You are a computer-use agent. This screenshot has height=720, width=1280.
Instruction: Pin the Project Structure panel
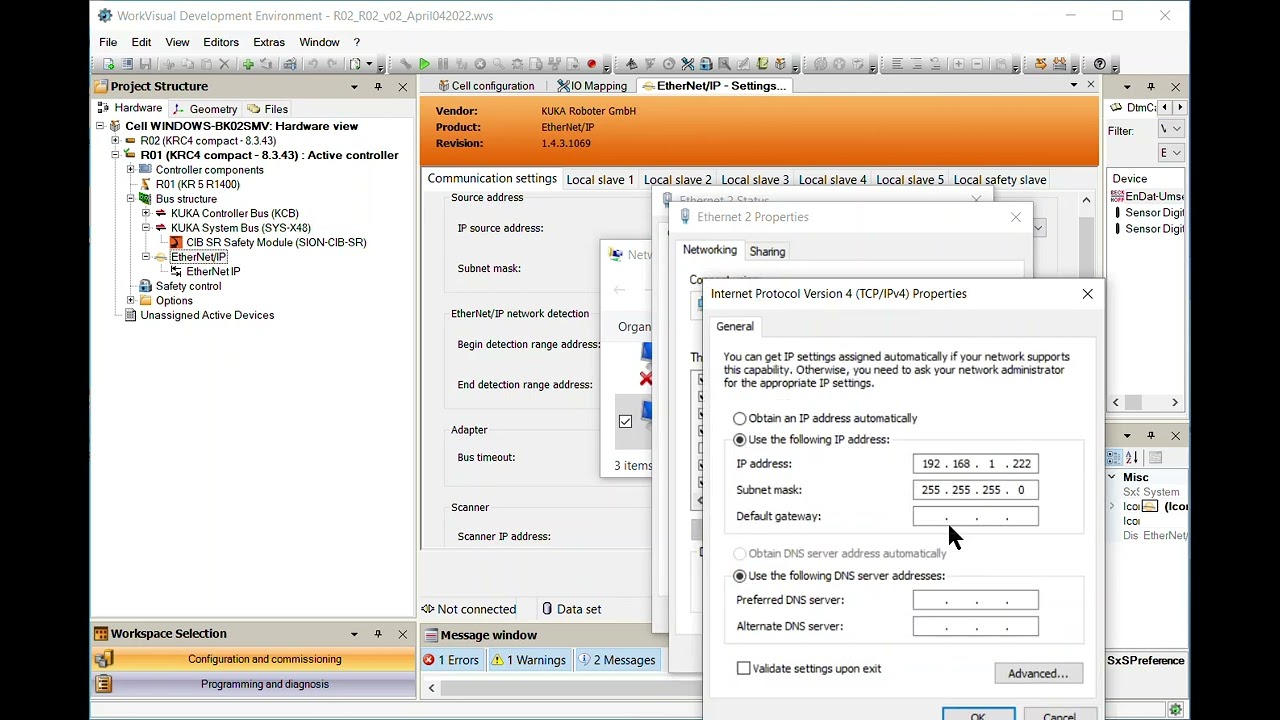click(378, 87)
